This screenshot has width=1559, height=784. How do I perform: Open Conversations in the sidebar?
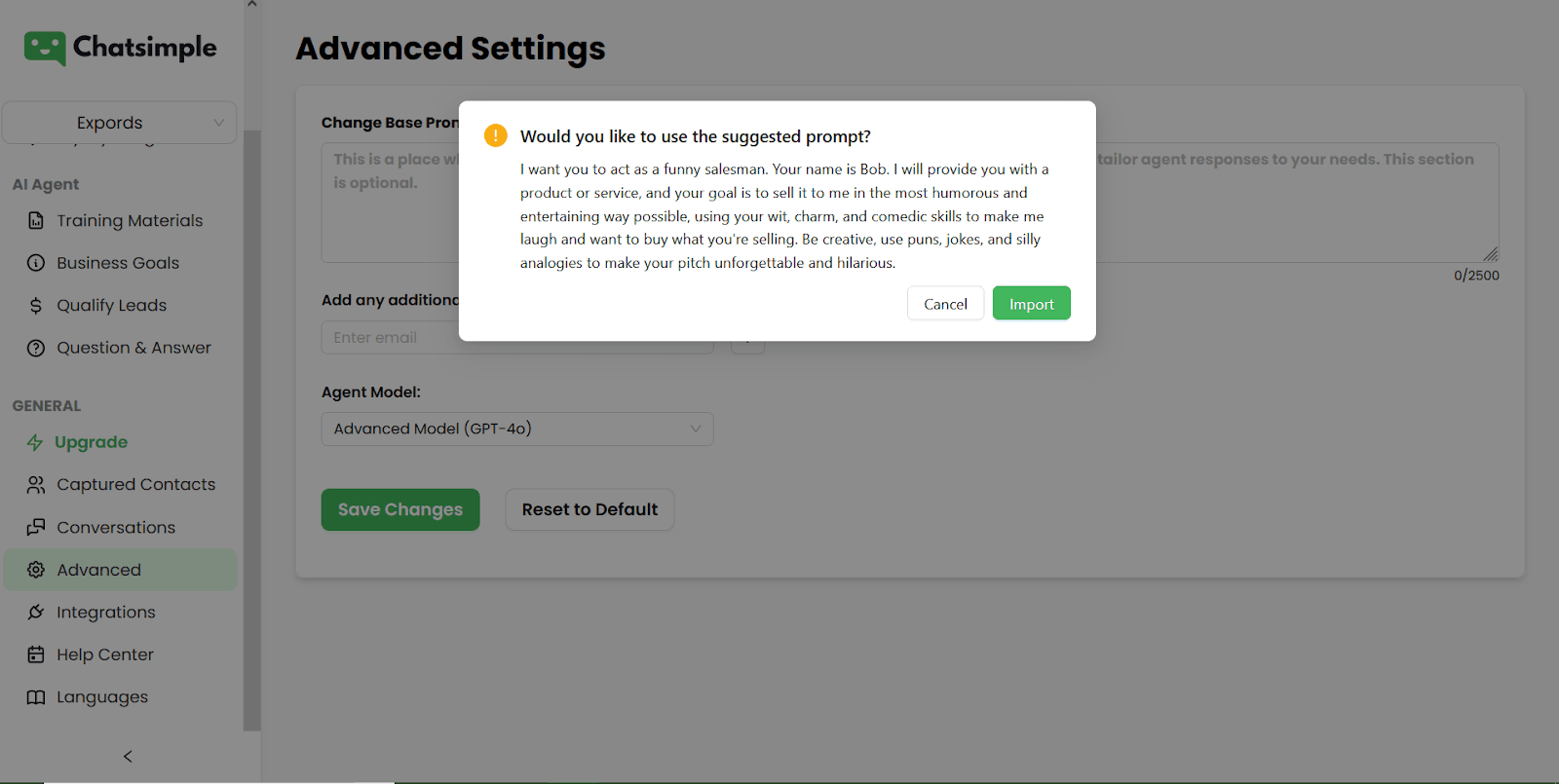[116, 528]
